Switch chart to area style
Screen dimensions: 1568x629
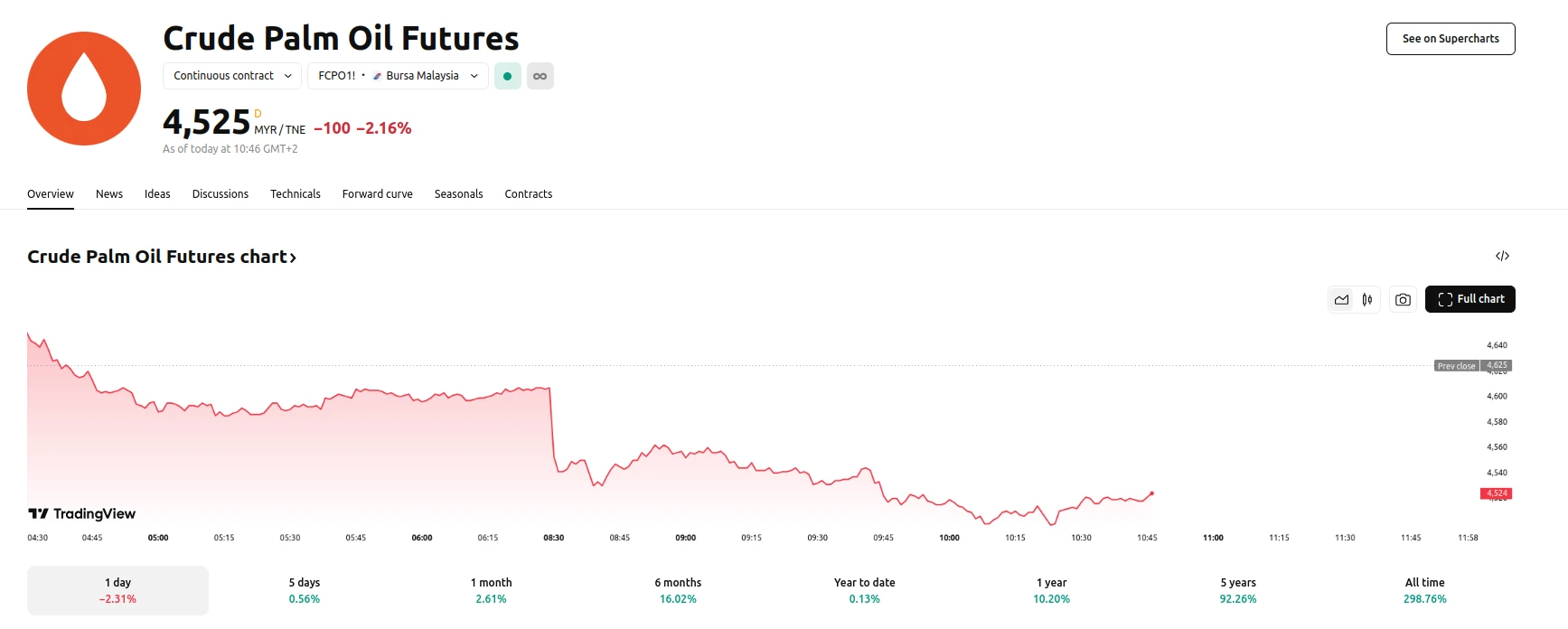1341,300
